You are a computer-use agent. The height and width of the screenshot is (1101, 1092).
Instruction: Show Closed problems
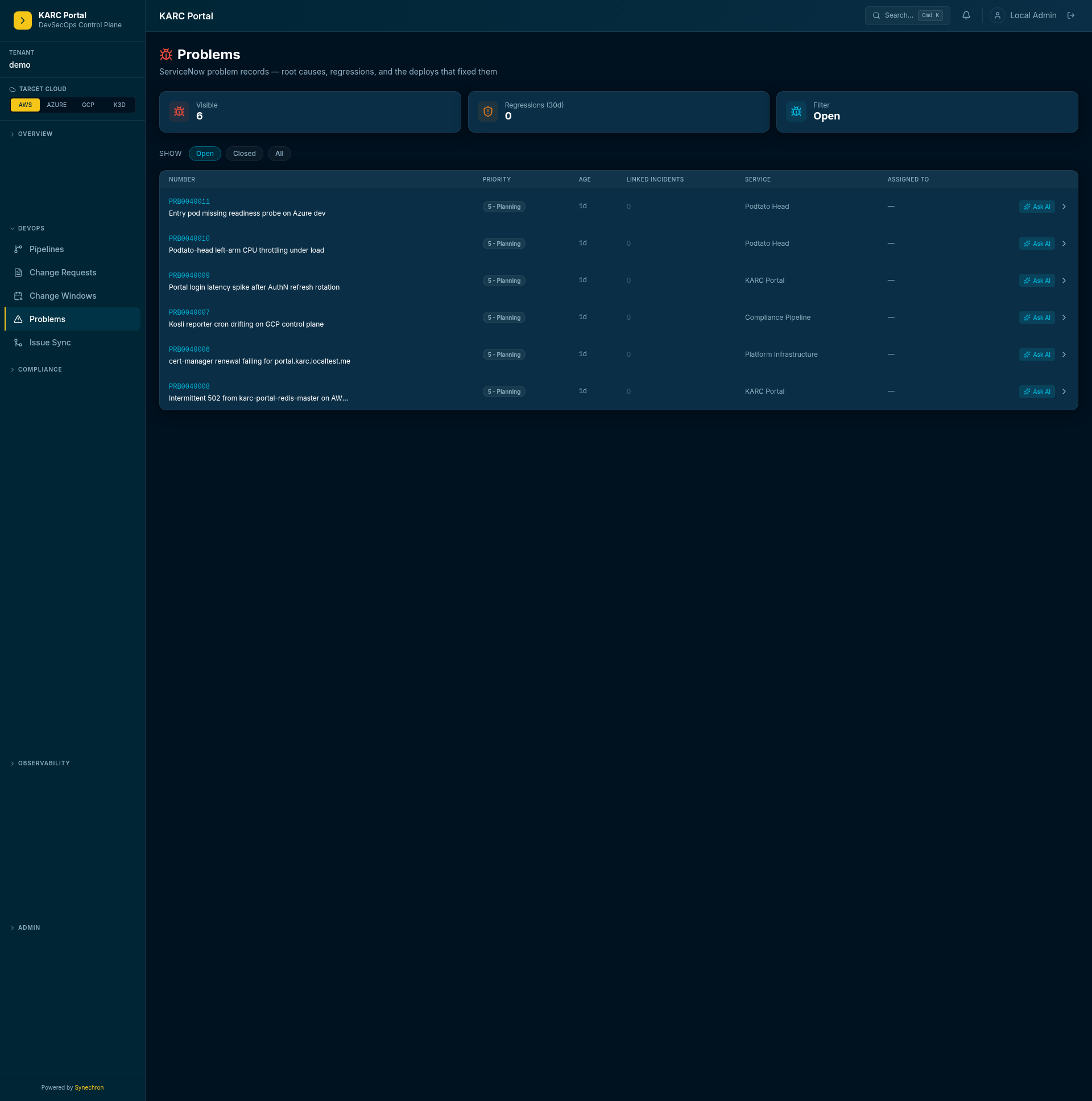coord(245,154)
